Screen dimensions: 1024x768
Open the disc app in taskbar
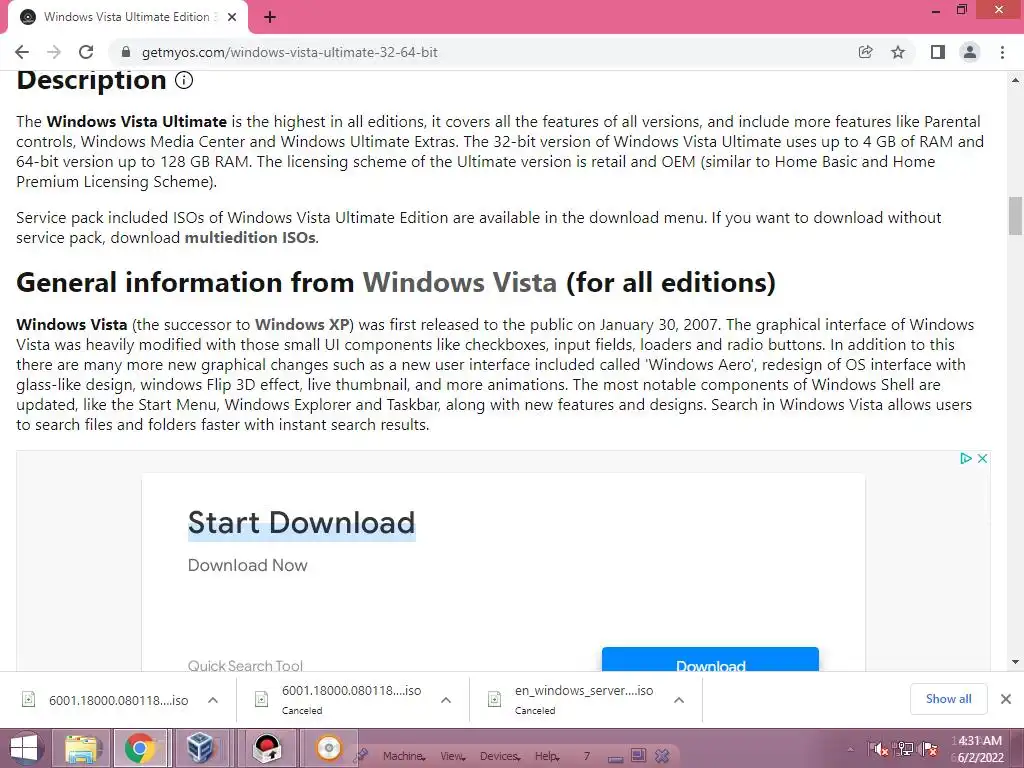[x=328, y=748]
